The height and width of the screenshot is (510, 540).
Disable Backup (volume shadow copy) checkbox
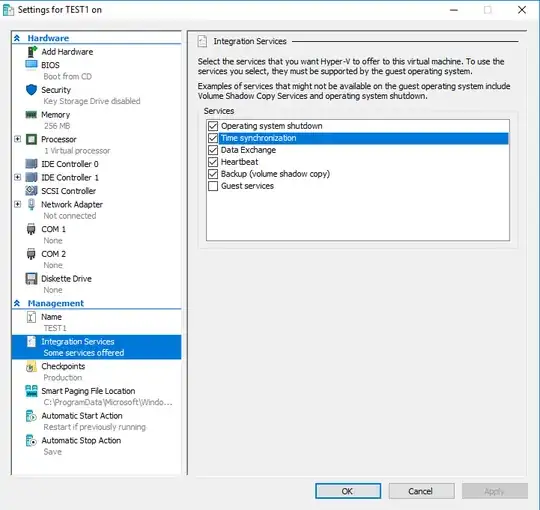pos(213,174)
